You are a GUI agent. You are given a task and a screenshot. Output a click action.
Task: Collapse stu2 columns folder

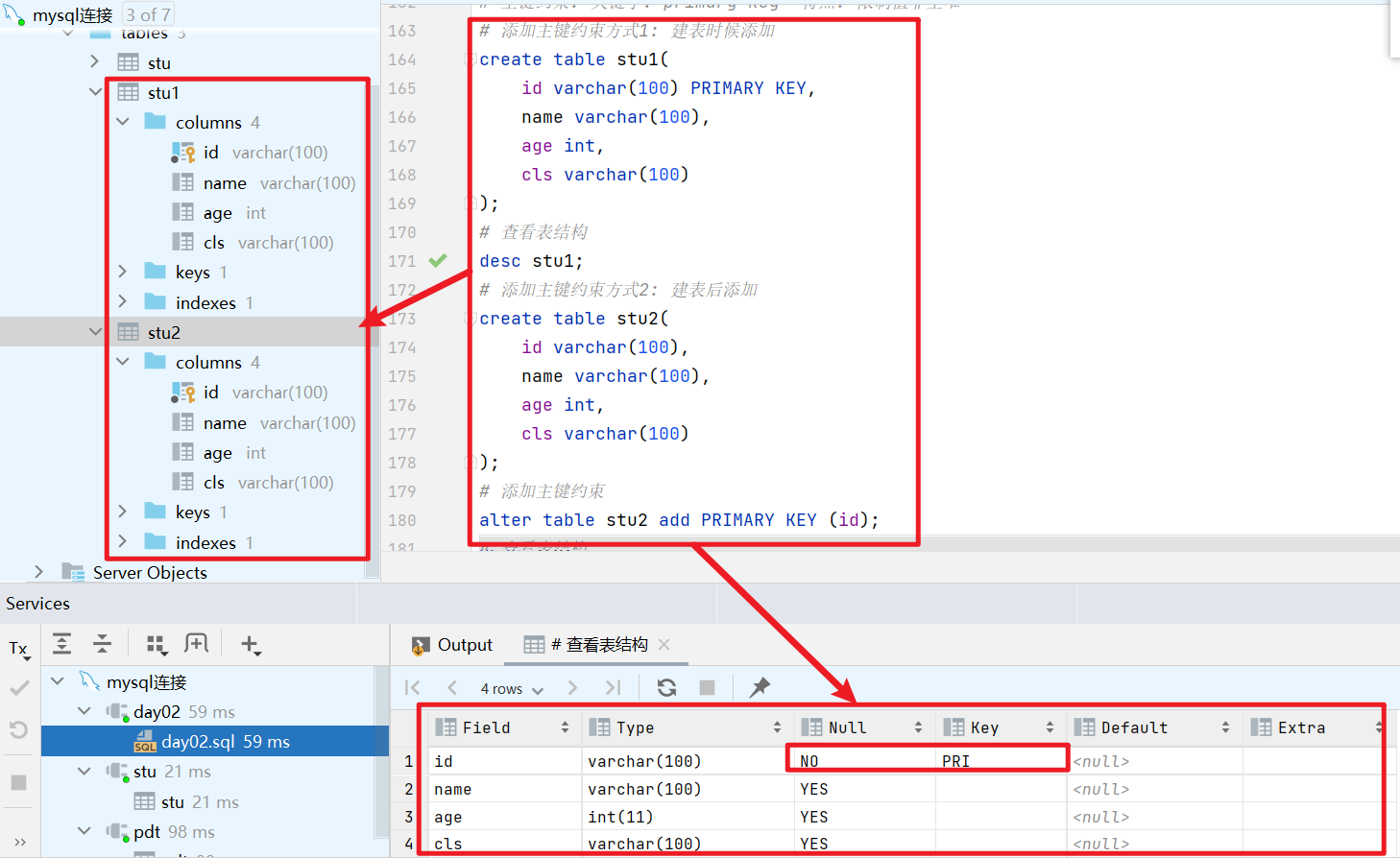tap(122, 361)
